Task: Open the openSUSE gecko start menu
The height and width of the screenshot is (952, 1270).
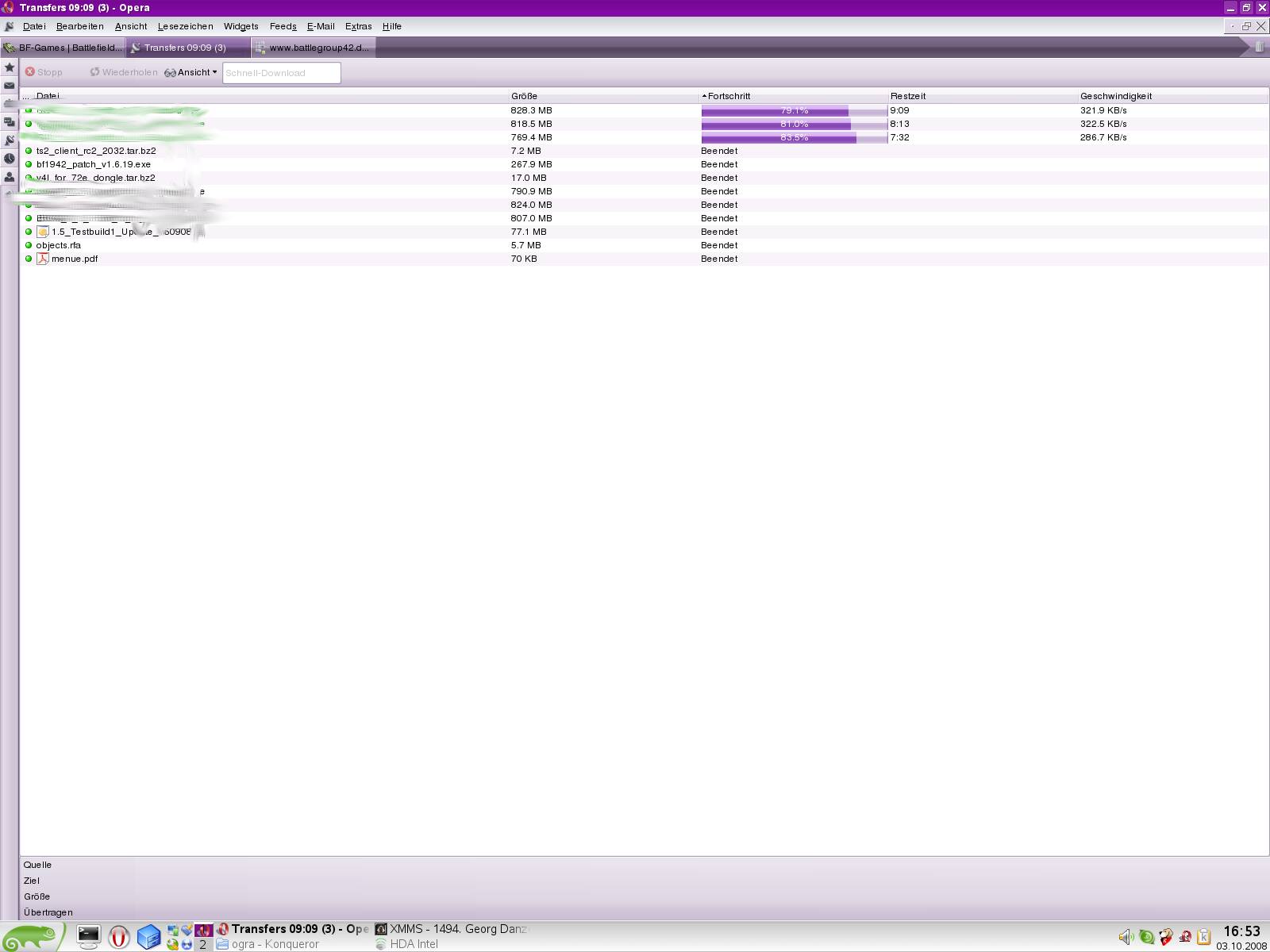Action: click(32, 937)
